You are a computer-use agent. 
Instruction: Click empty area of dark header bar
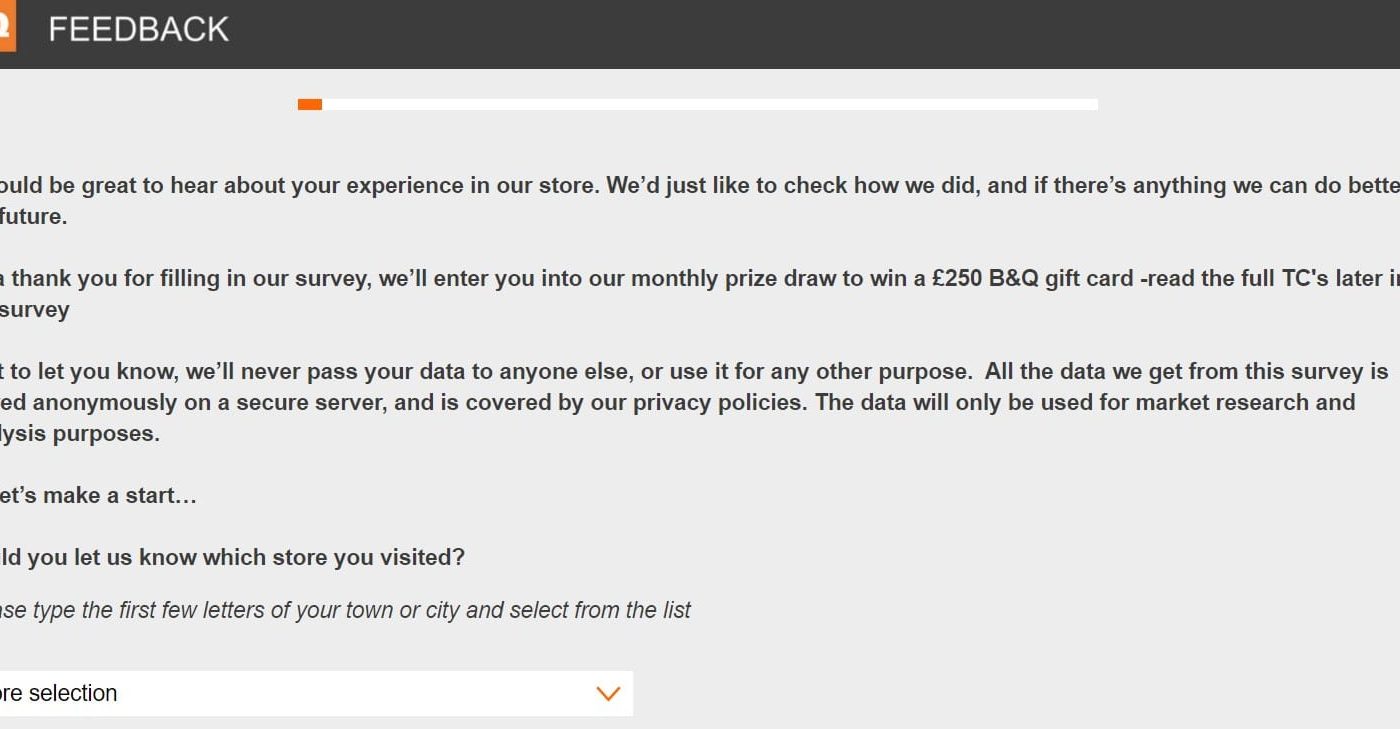pos(800,34)
